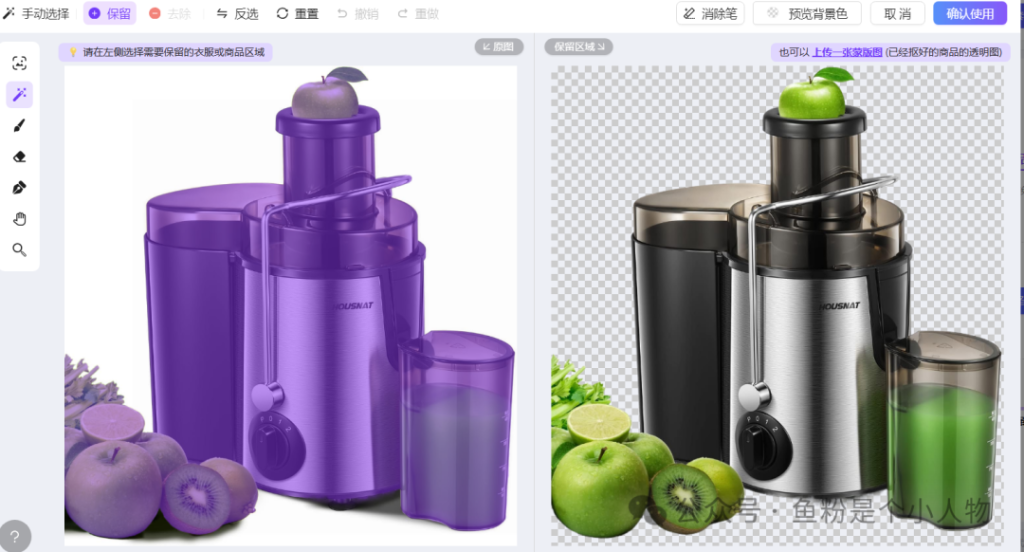Collapse the 原图 original image panel
The height and width of the screenshot is (552, 1024).
point(499,46)
